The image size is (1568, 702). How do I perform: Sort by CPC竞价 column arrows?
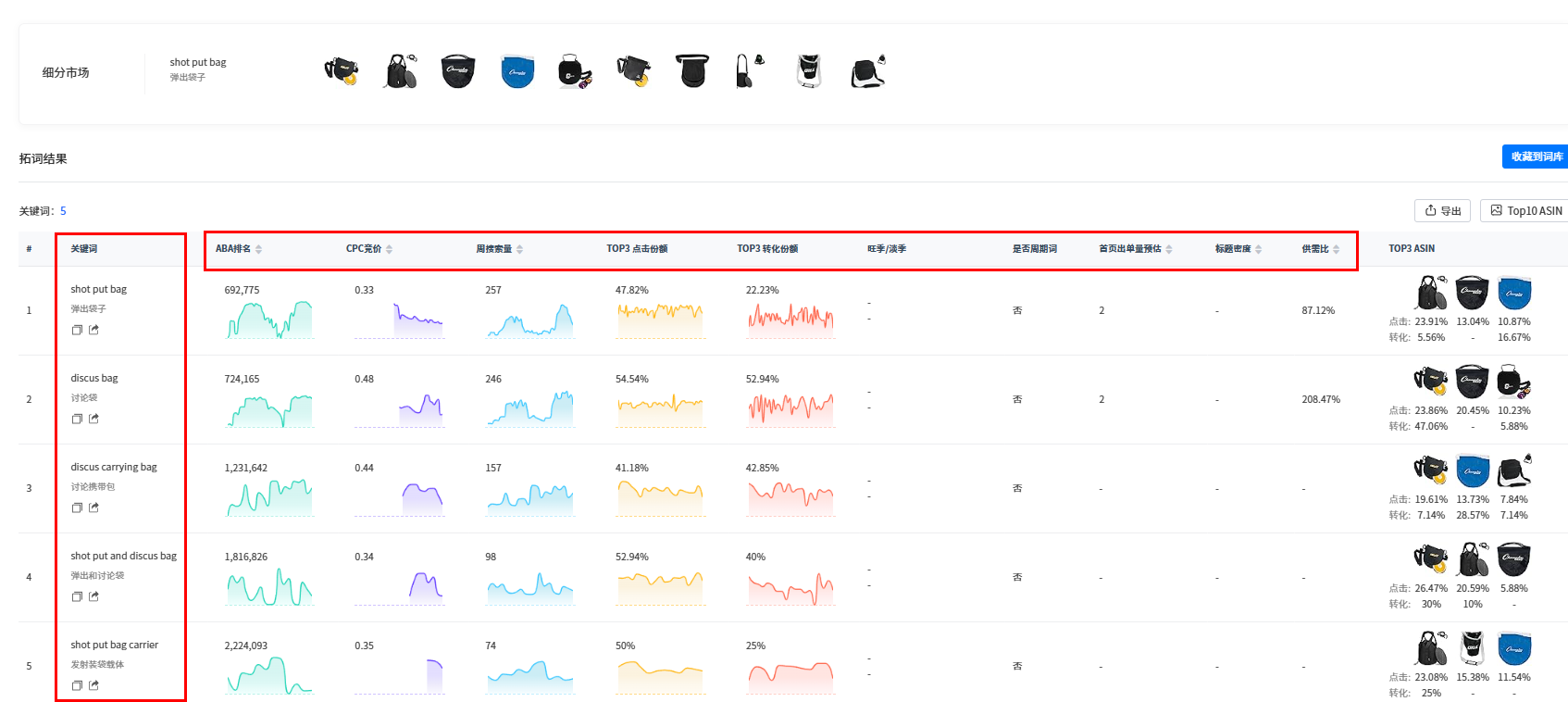pos(390,249)
